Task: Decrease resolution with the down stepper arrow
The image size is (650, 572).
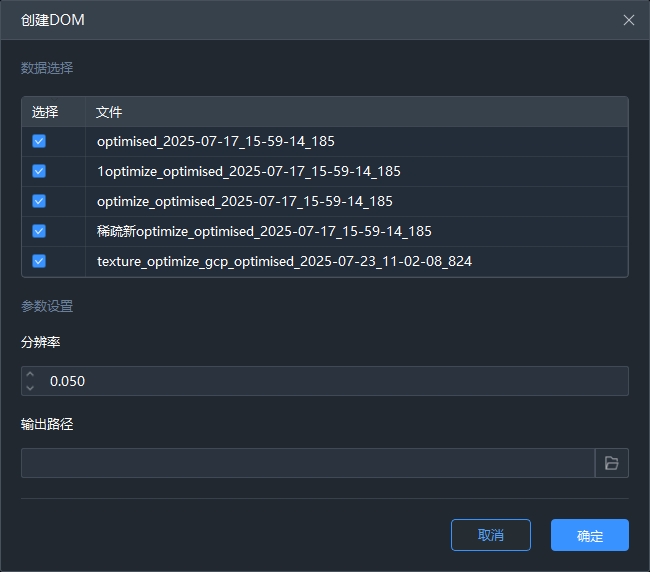Action: click(30, 387)
